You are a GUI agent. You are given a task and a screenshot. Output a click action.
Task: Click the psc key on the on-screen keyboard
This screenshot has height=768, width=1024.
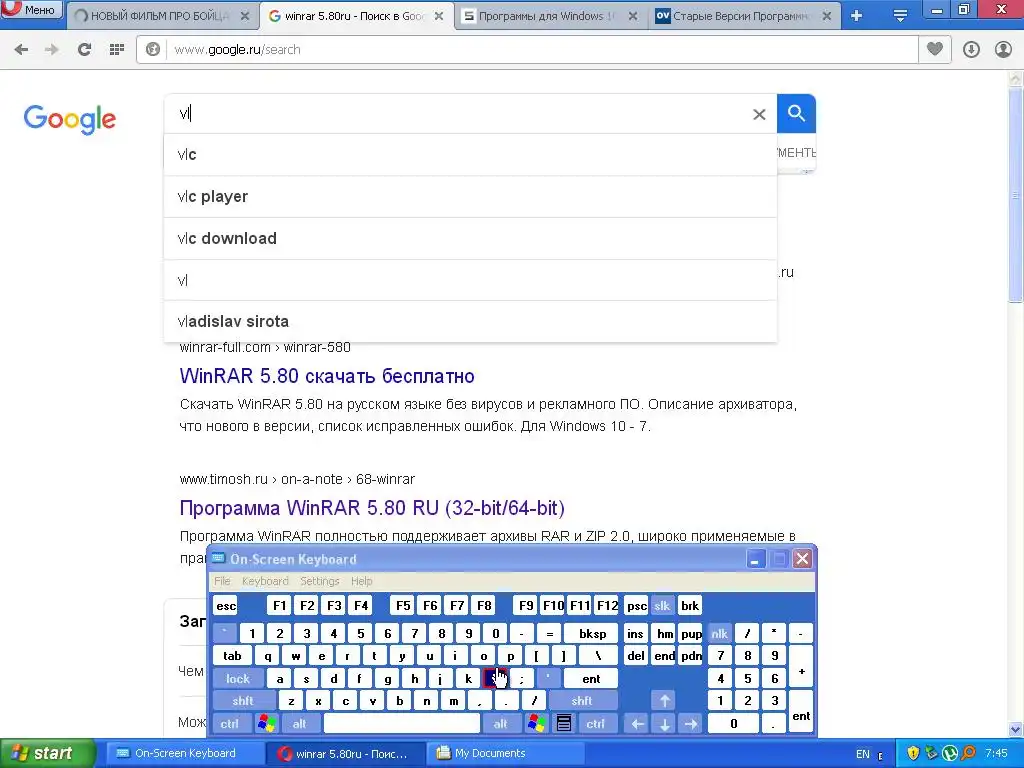pyautogui.click(x=637, y=606)
